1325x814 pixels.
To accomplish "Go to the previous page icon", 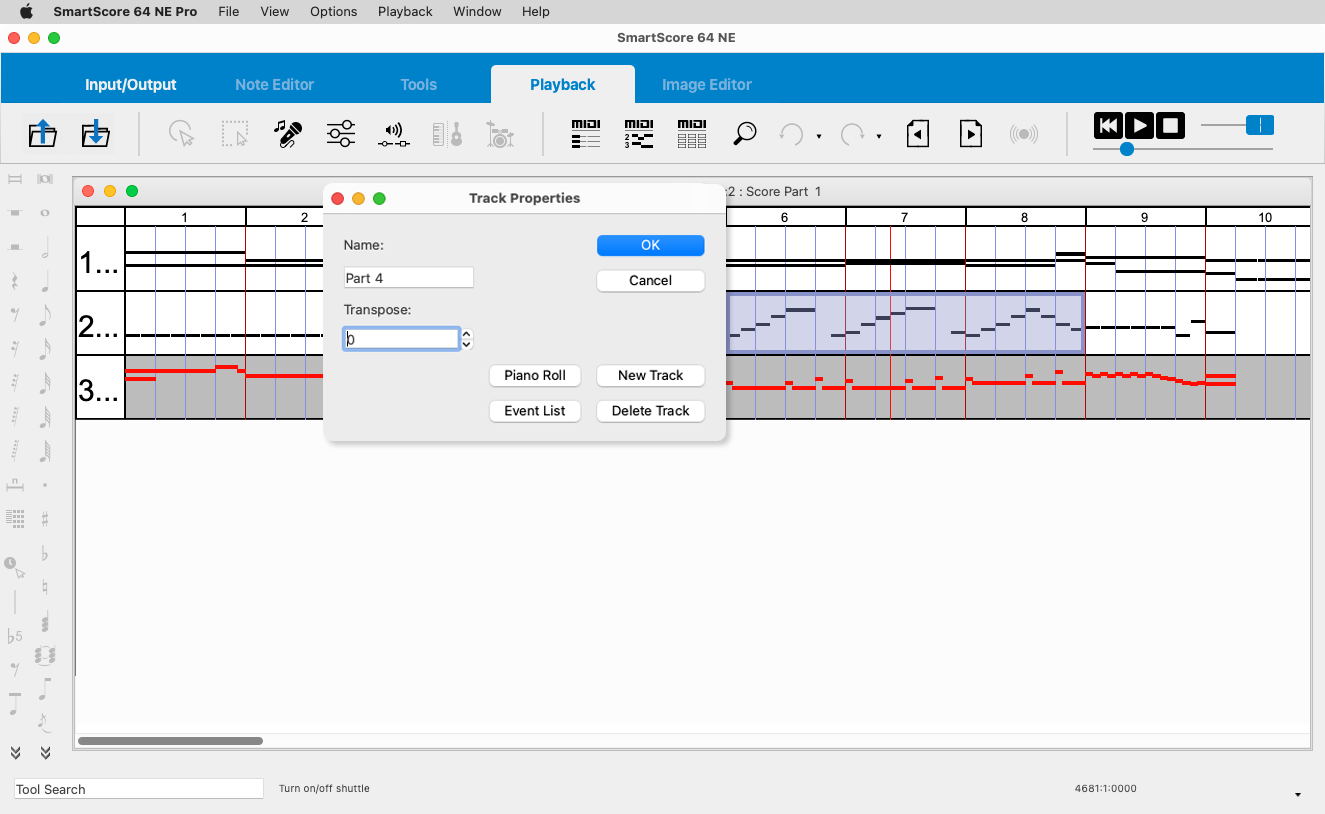I will (x=918, y=134).
